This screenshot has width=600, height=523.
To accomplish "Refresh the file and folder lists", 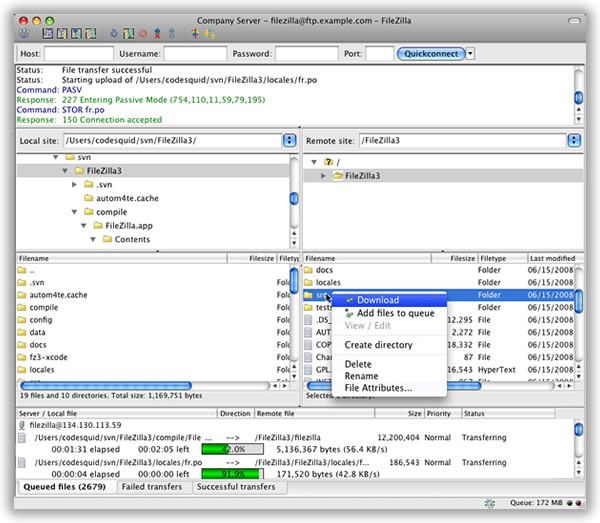I will 114,34.
